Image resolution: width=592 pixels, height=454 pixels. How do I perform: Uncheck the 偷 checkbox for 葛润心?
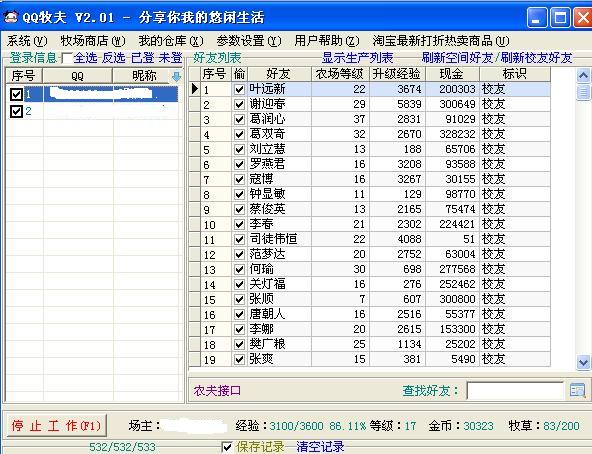(239, 119)
